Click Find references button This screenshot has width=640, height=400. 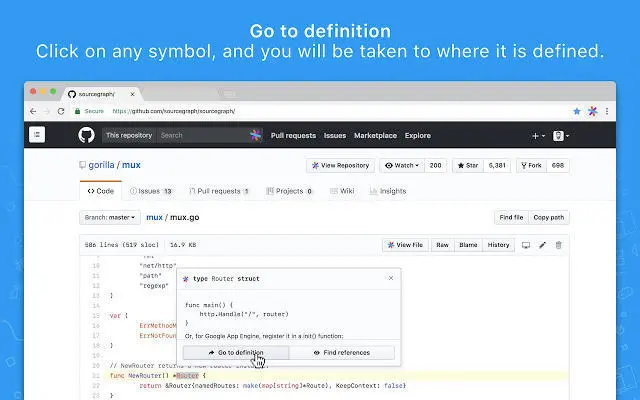click(x=342, y=353)
